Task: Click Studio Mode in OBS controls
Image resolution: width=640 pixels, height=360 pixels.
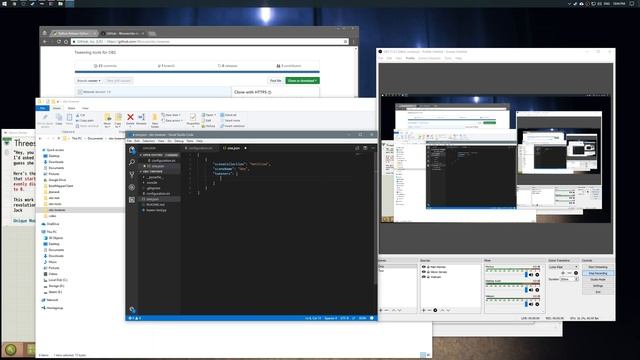Action: [598, 280]
